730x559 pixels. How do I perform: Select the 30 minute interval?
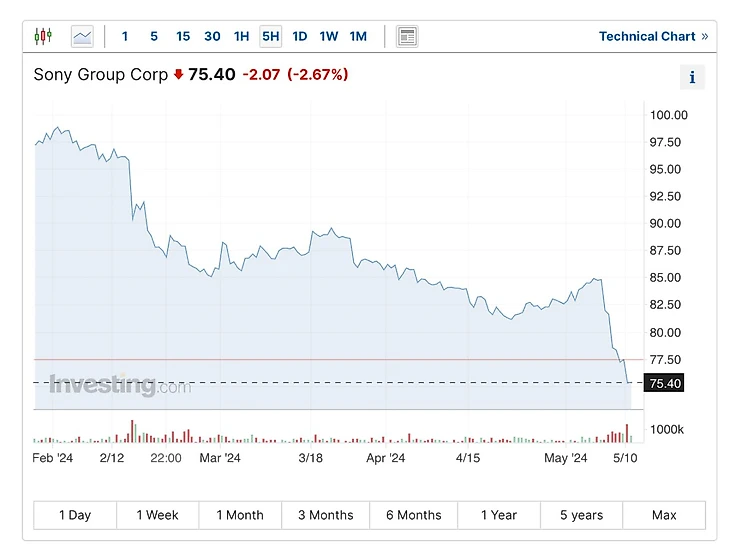pyautogui.click(x=212, y=37)
